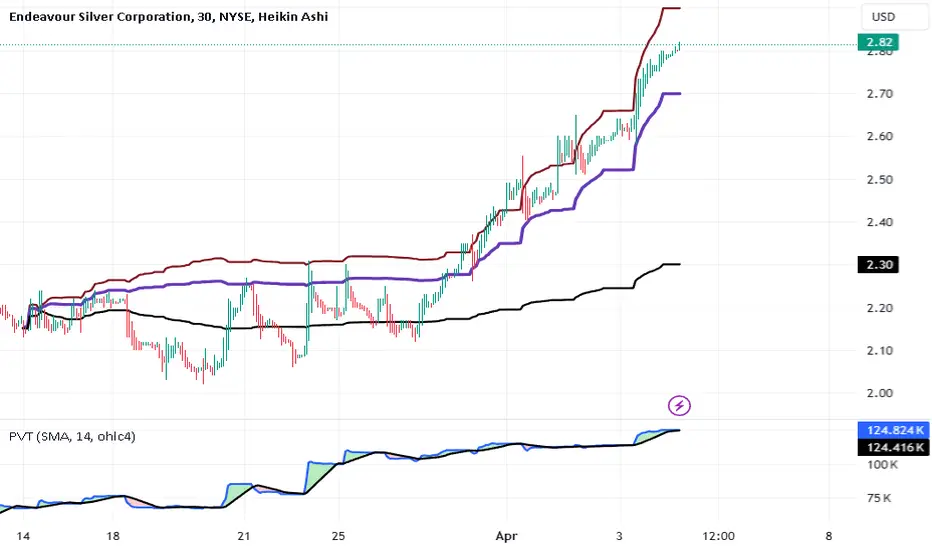Screen dimensions: 932x550
Task: Click the blue 124.824K PVT value label
Action: [x=894, y=430]
